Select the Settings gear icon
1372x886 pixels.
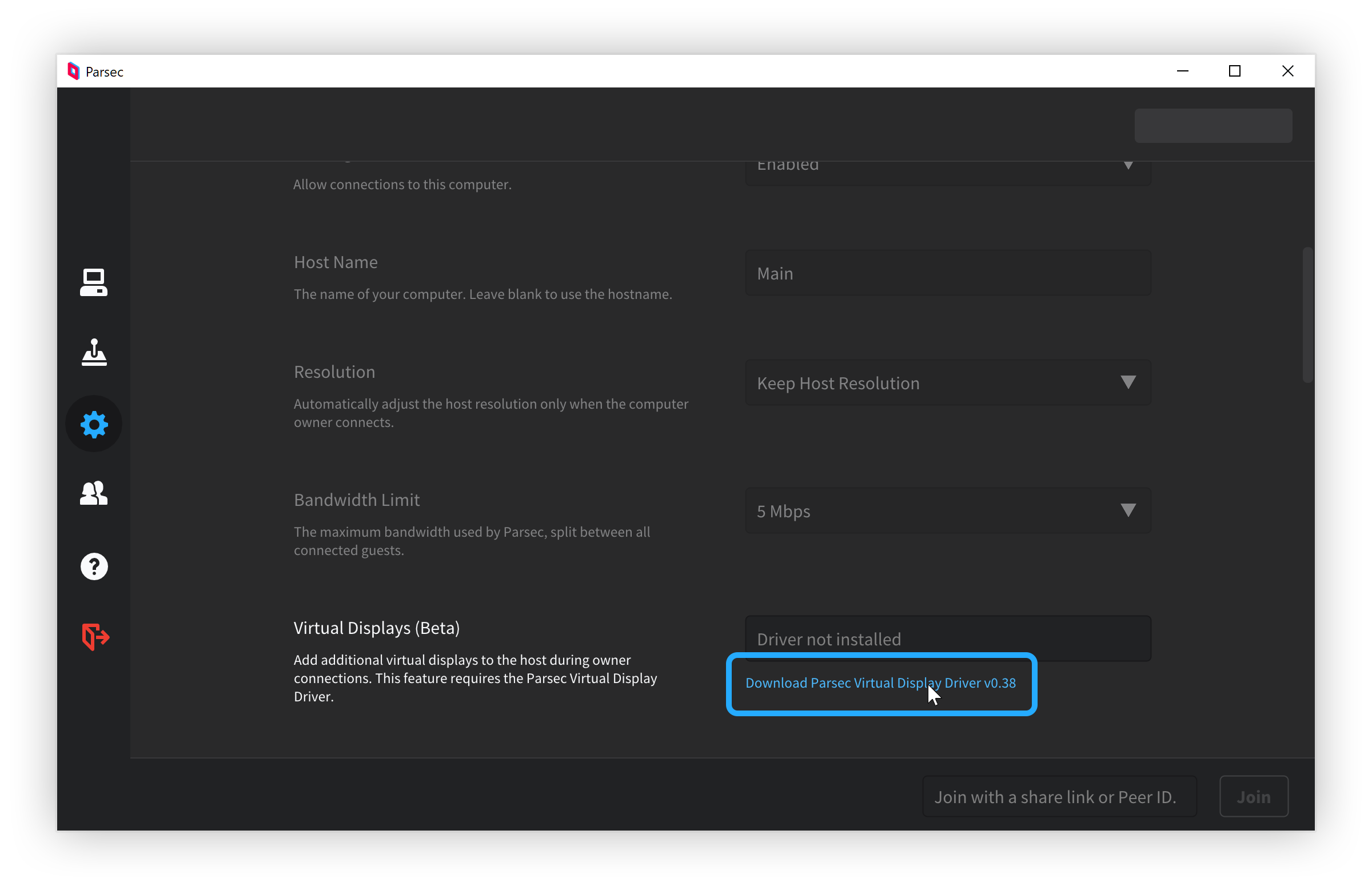(94, 425)
